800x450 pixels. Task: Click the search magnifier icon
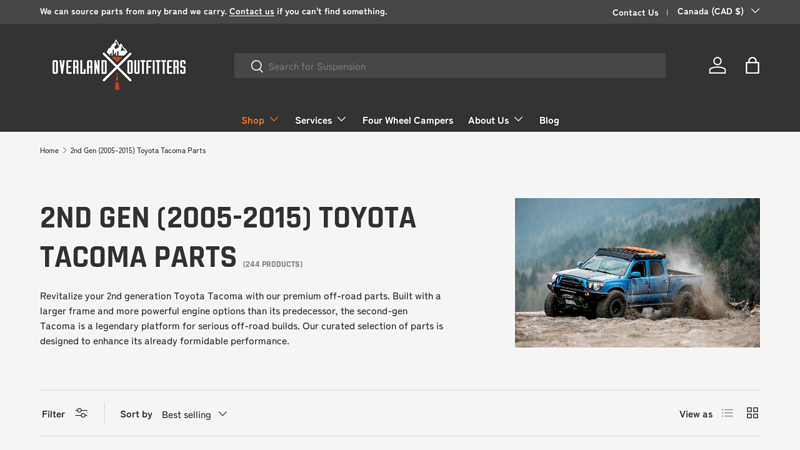tap(257, 66)
